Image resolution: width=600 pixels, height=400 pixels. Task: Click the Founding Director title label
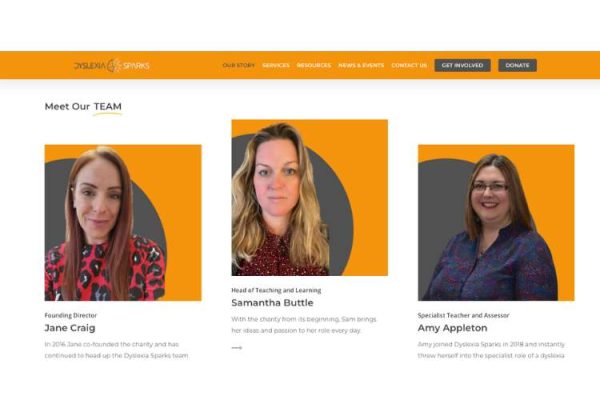click(71, 315)
